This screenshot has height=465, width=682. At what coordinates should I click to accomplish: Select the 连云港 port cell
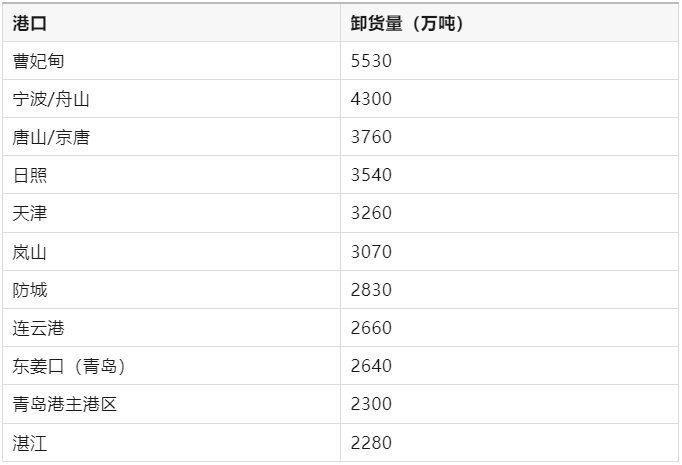[x=171, y=328]
